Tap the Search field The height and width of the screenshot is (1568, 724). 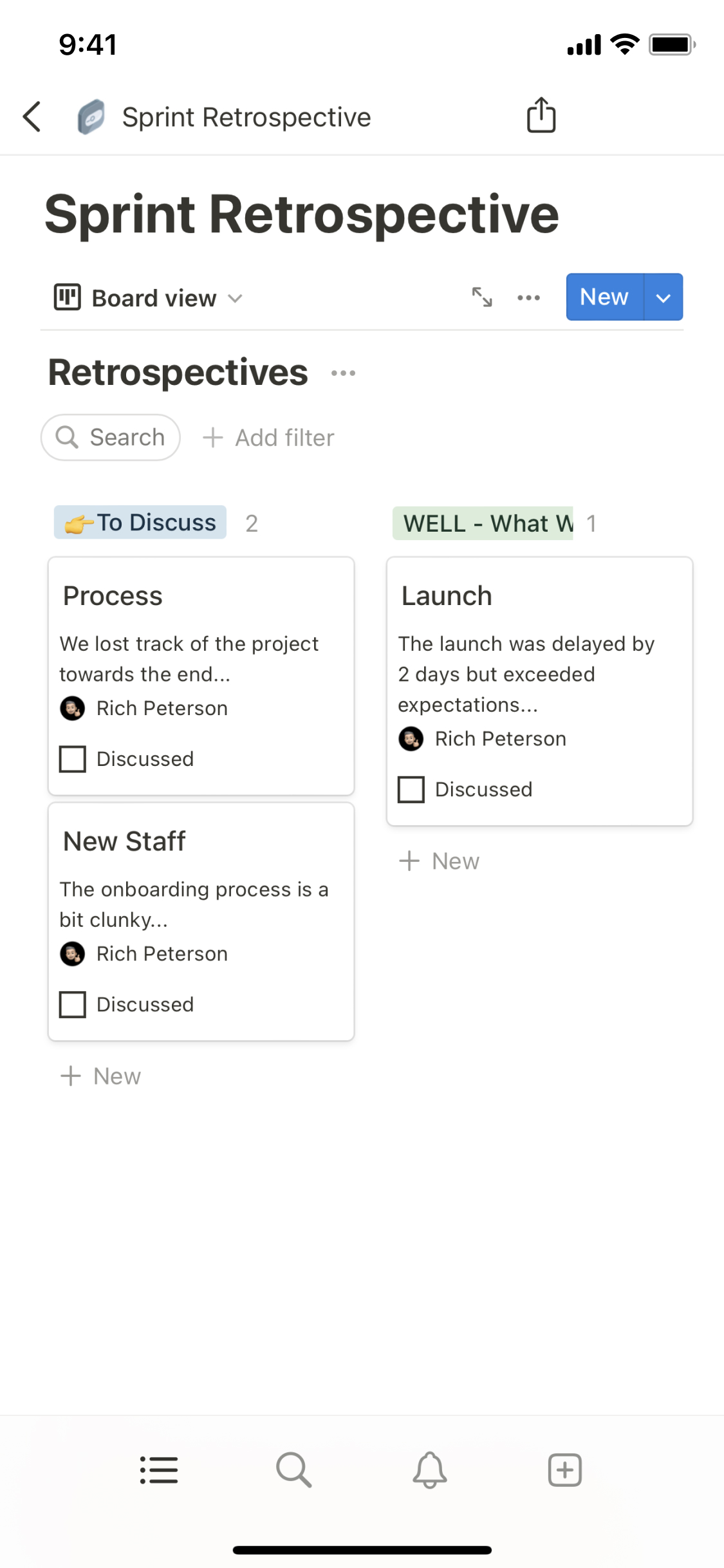coord(111,438)
